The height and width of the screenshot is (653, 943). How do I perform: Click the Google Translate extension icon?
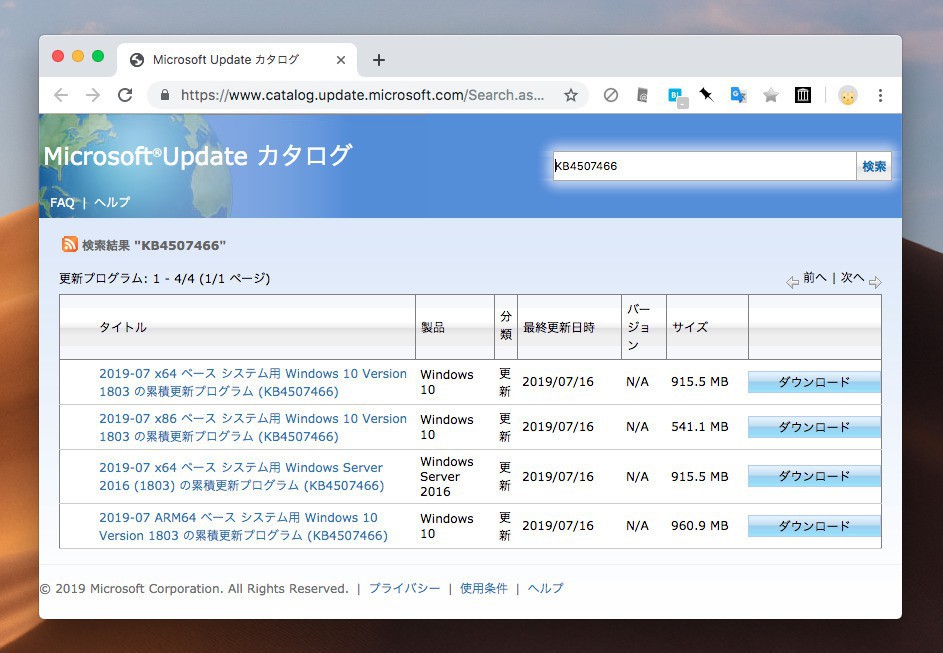(x=738, y=95)
